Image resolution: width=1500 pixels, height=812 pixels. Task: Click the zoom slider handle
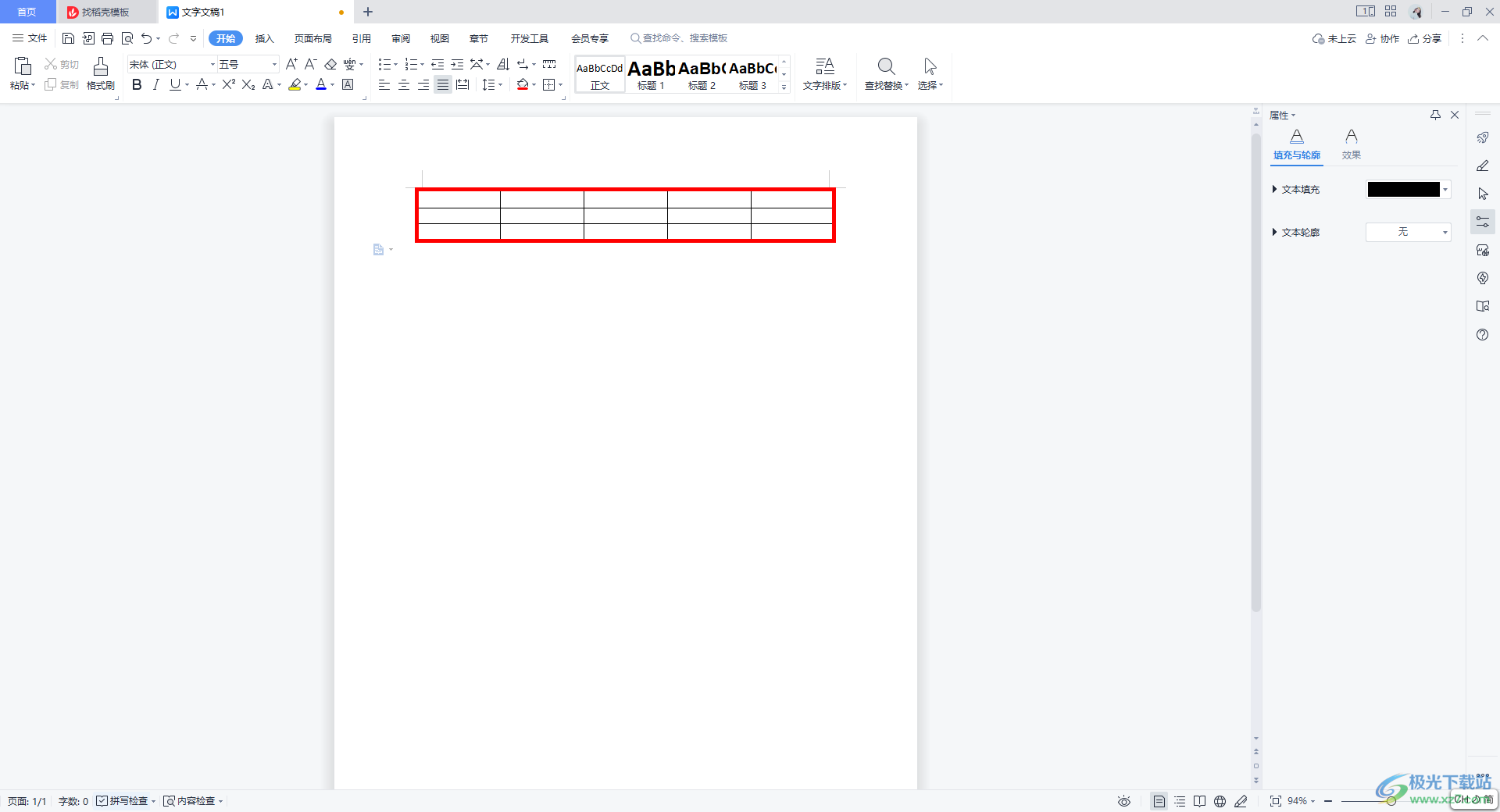tap(1391, 801)
